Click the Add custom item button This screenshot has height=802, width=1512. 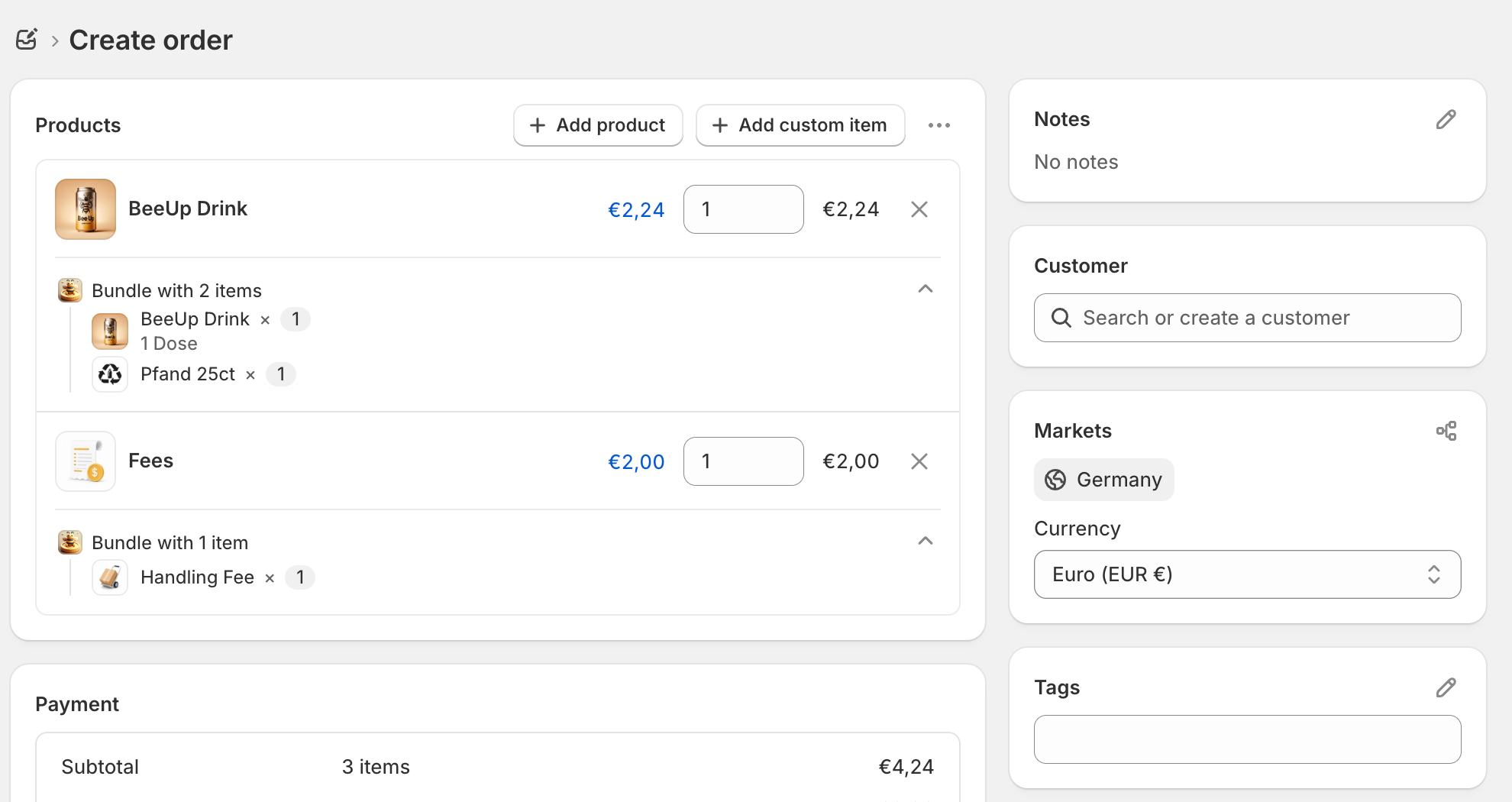click(800, 125)
